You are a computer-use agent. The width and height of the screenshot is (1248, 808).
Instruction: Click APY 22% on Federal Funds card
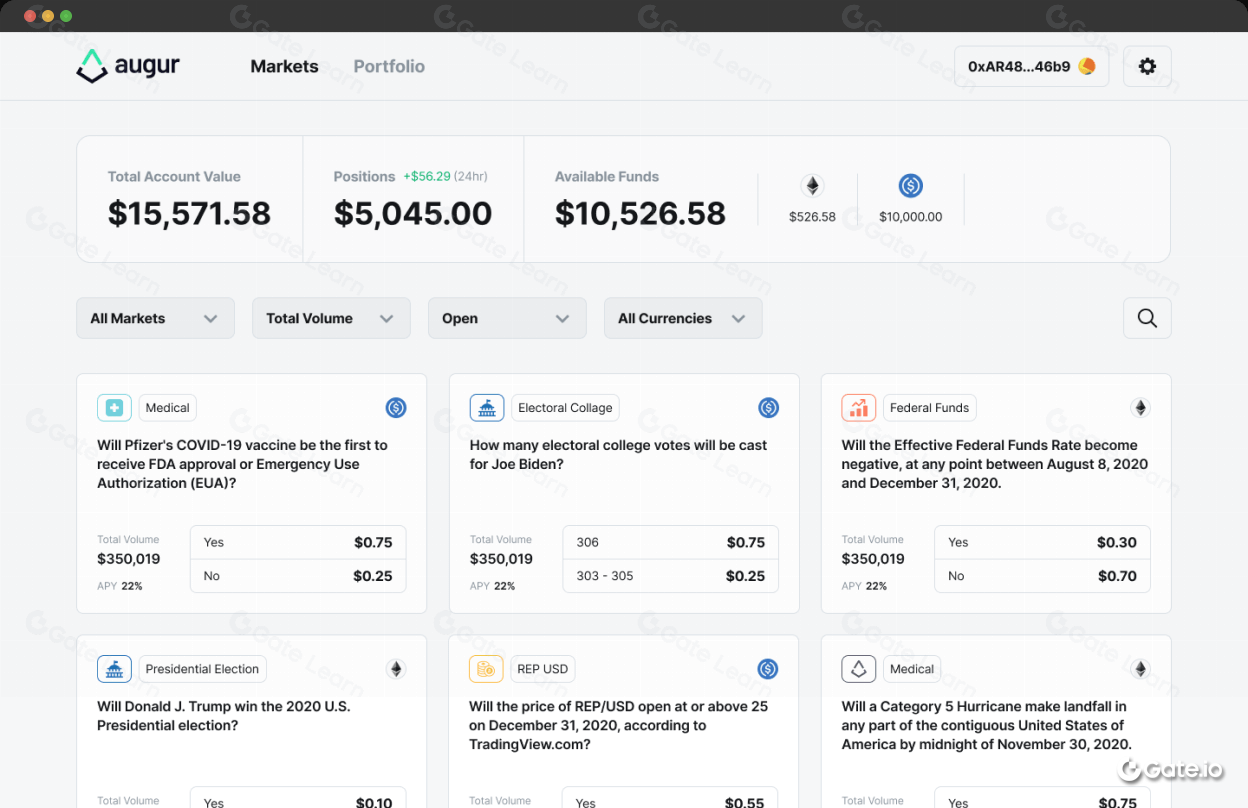coord(865,586)
